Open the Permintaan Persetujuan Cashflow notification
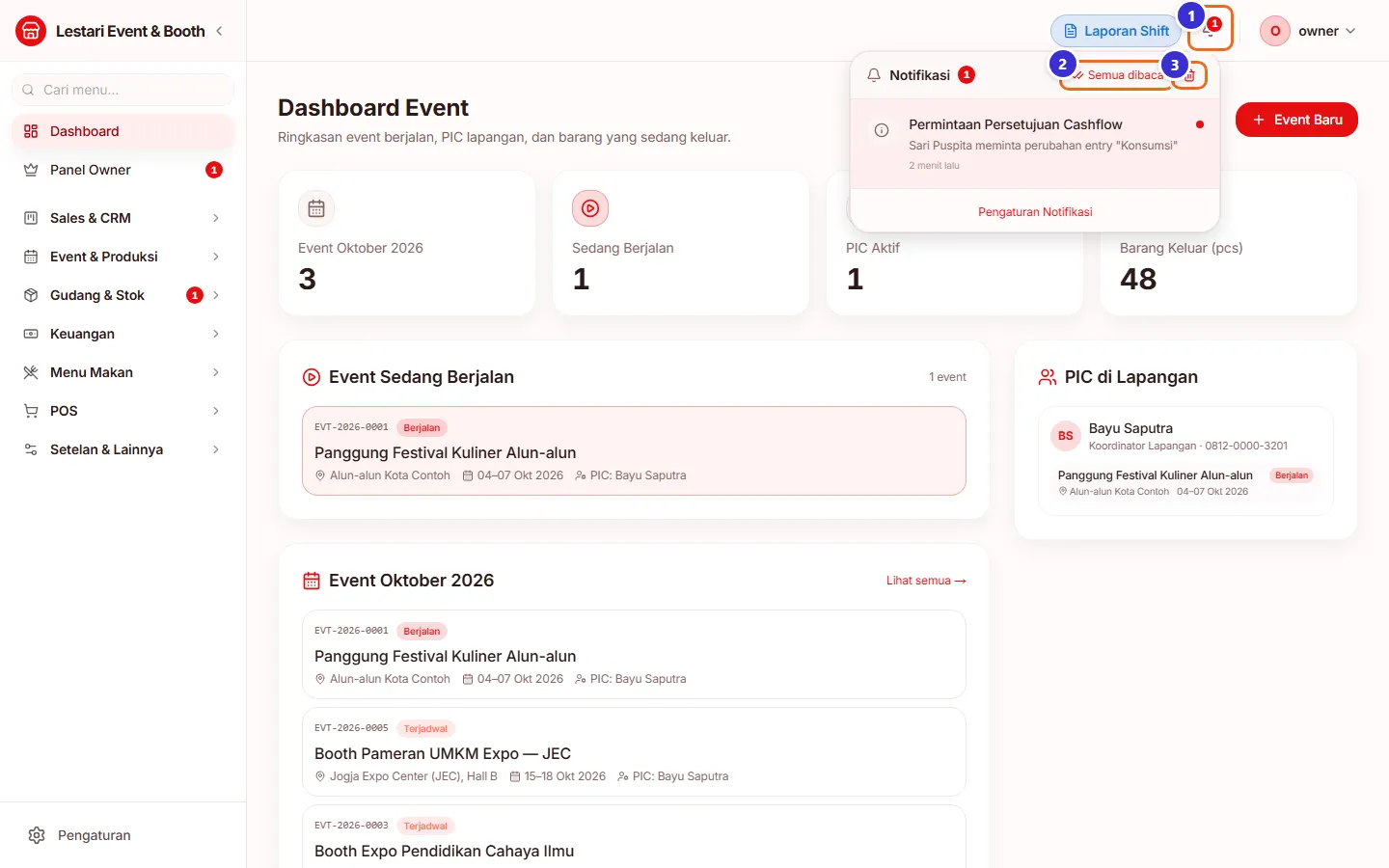 [1035, 145]
